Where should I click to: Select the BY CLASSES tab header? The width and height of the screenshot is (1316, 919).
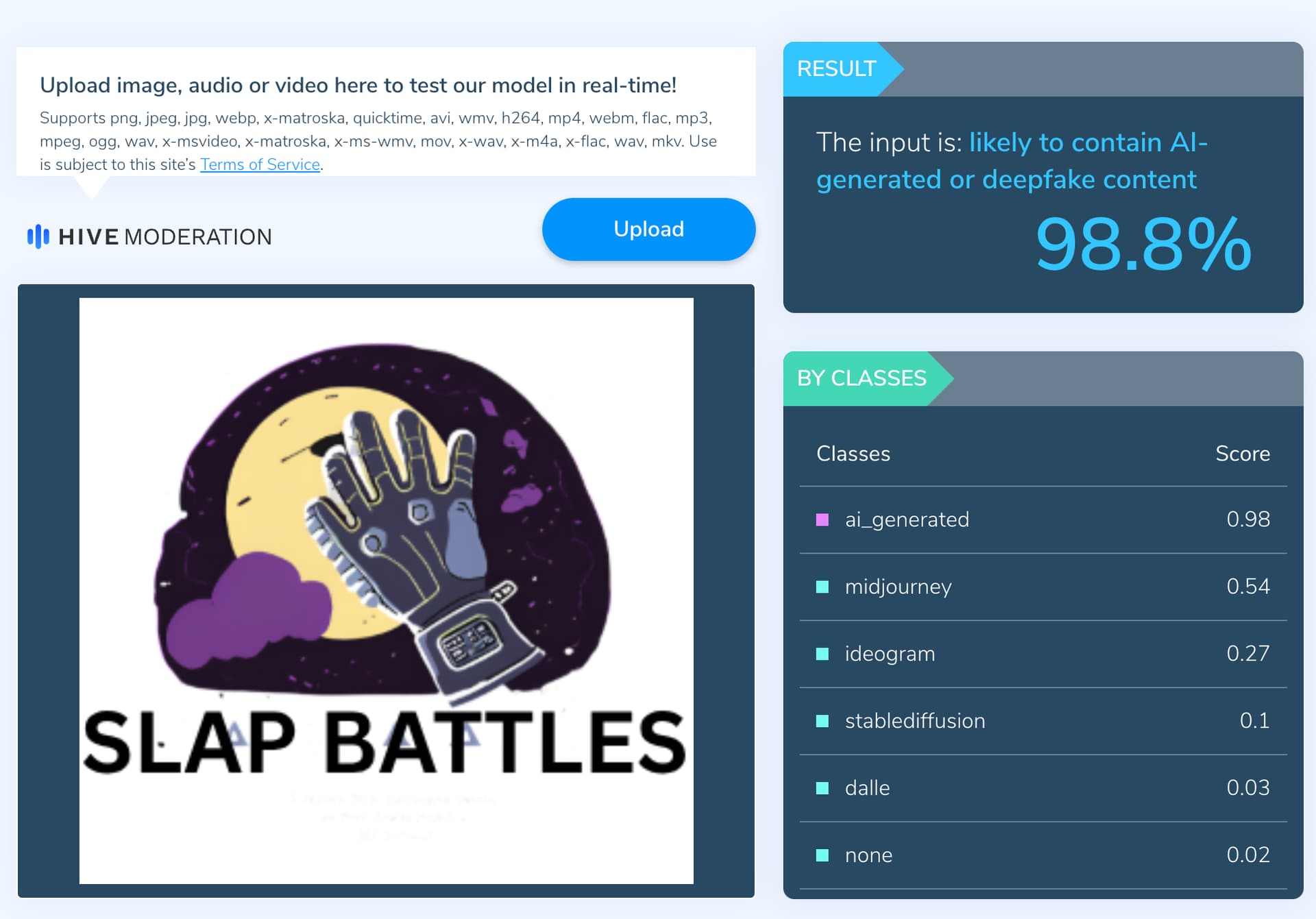click(861, 378)
